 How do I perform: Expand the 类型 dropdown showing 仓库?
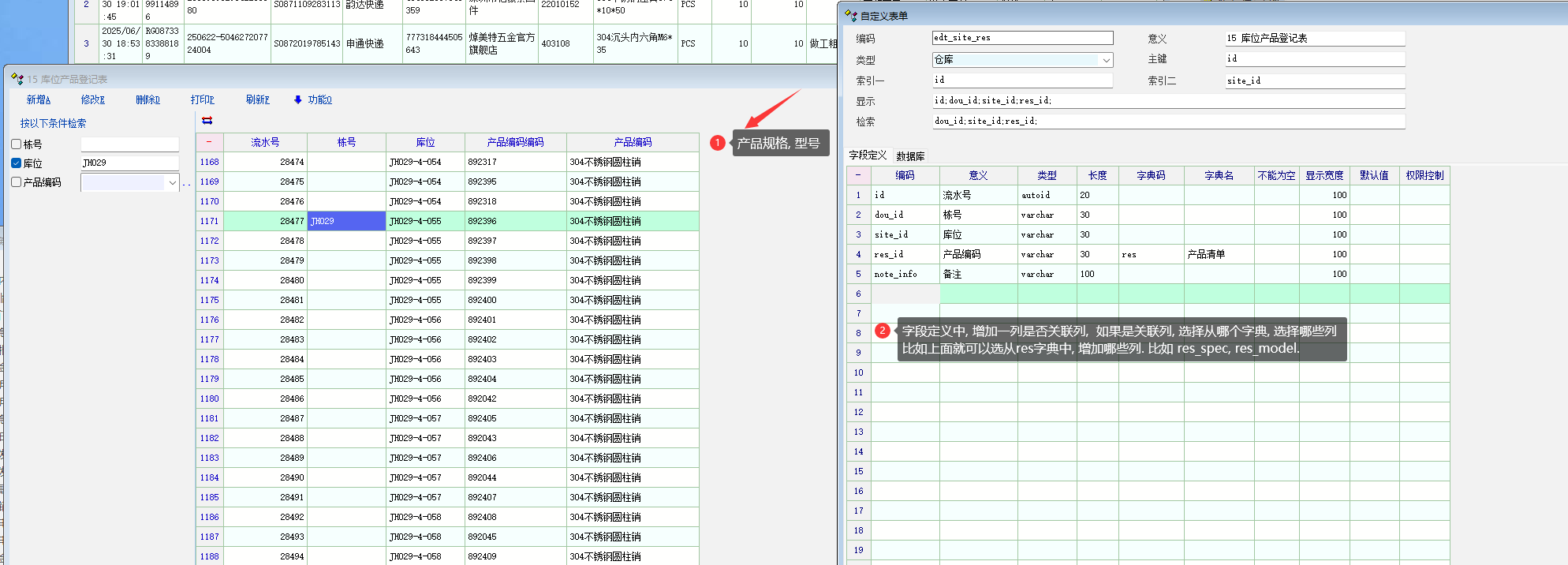(1106, 60)
